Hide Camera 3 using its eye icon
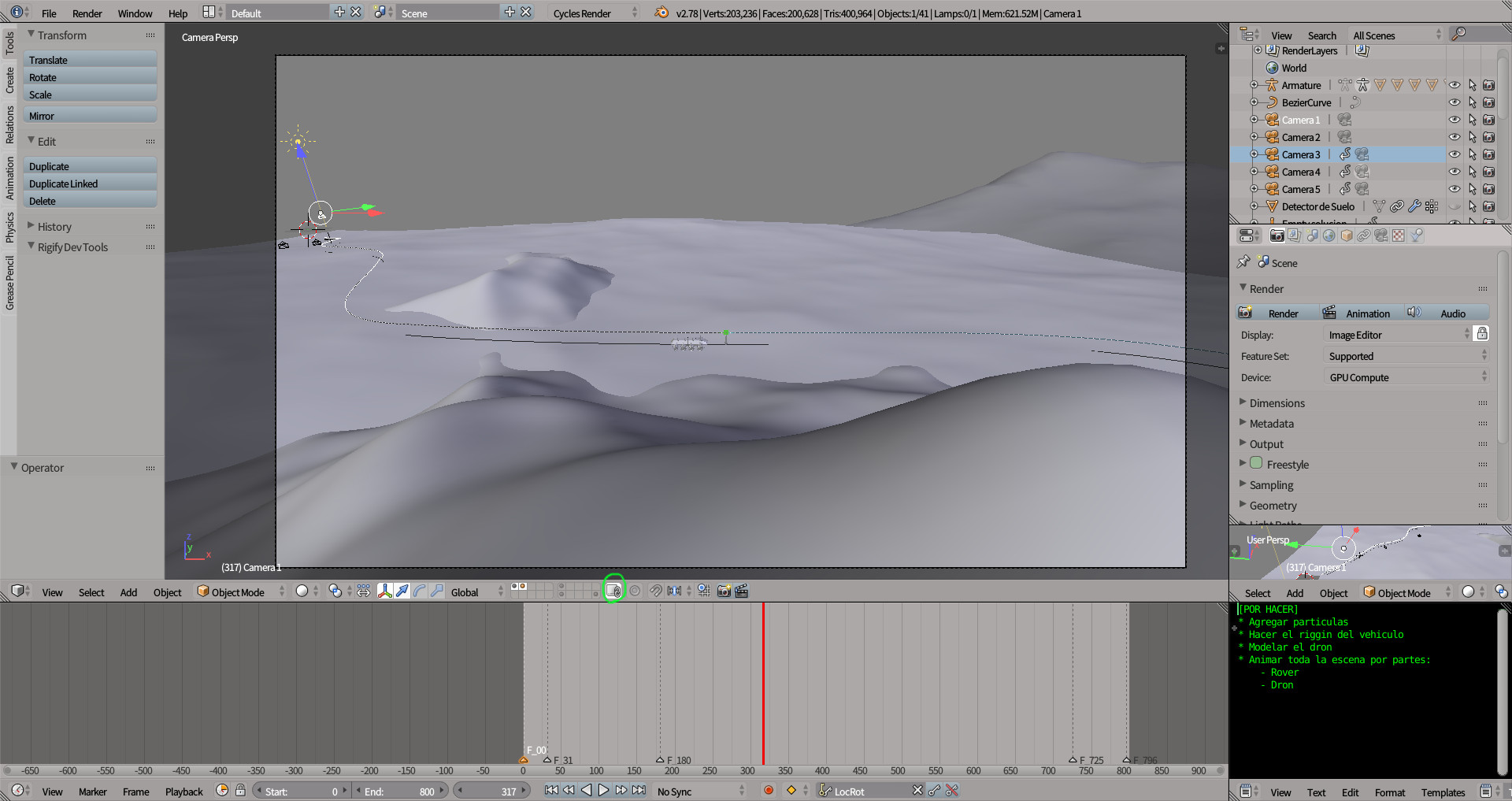 click(x=1455, y=154)
